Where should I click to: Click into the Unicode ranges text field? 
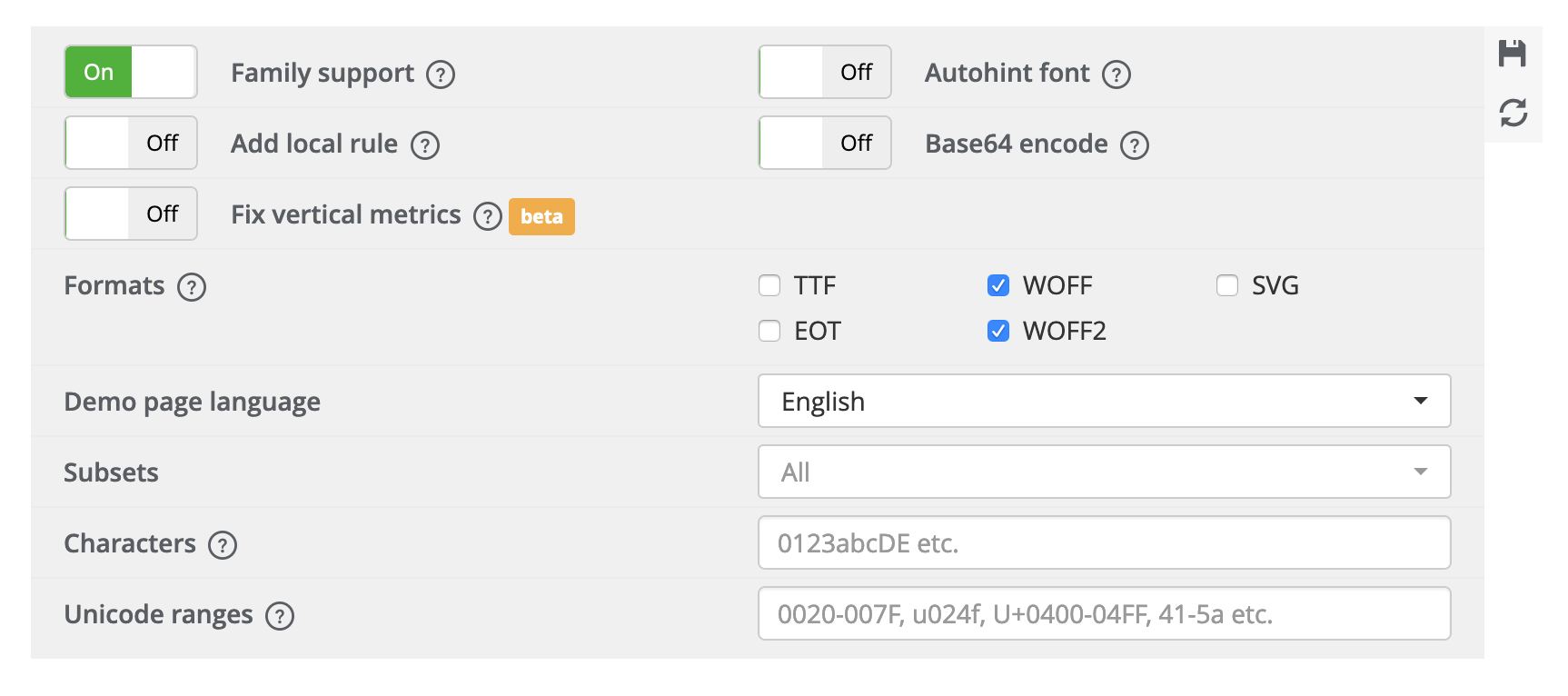(x=1104, y=613)
